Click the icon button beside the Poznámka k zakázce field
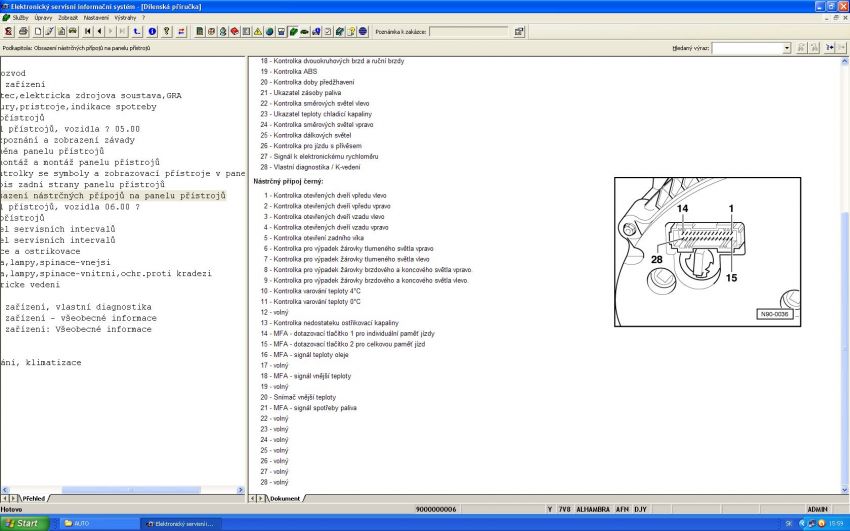 click(519, 31)
